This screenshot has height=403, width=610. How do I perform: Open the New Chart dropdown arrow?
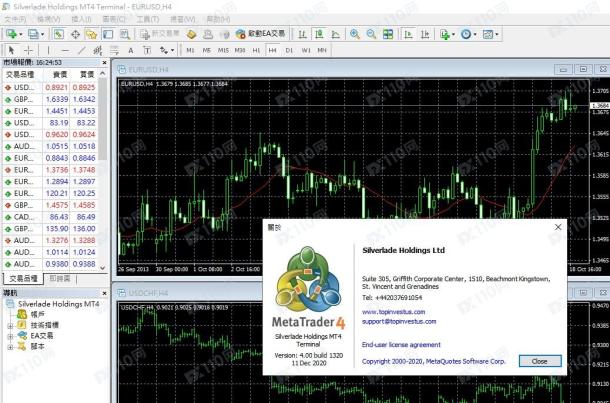21,34
